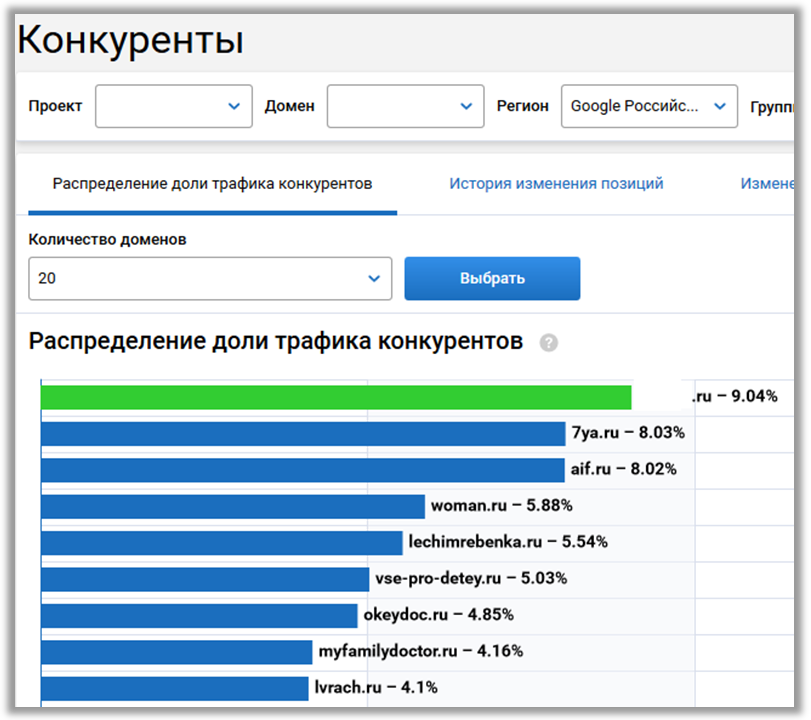Click the green 9.04% bar
This screenshot has width=811, height=720.
[x=336, y=397]
